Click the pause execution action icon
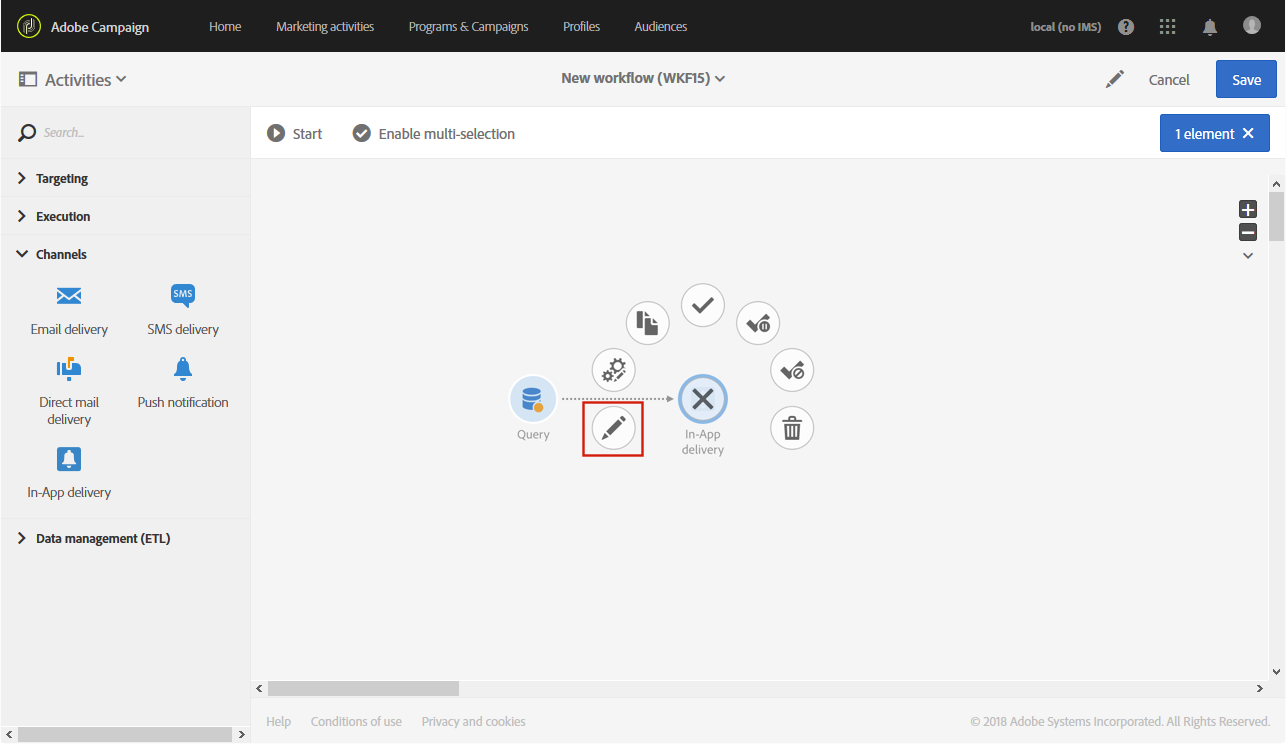This screenshot has width=1286, height=744. (758, 323)
